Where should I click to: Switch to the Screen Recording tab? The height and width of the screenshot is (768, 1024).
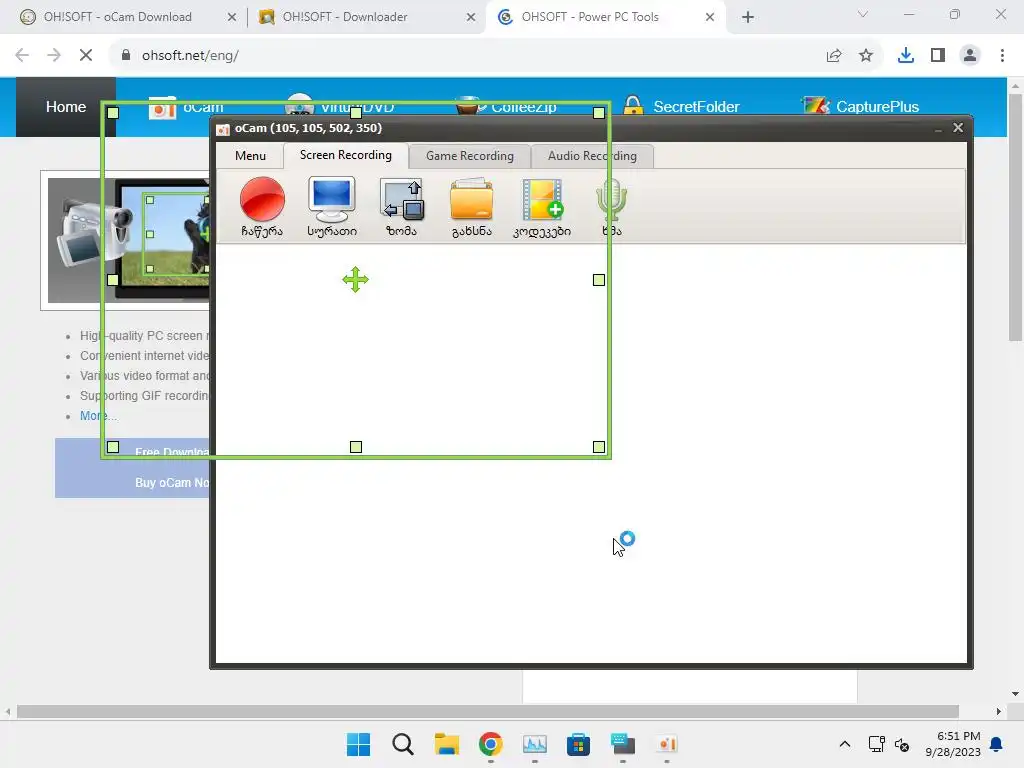(345, 155)
